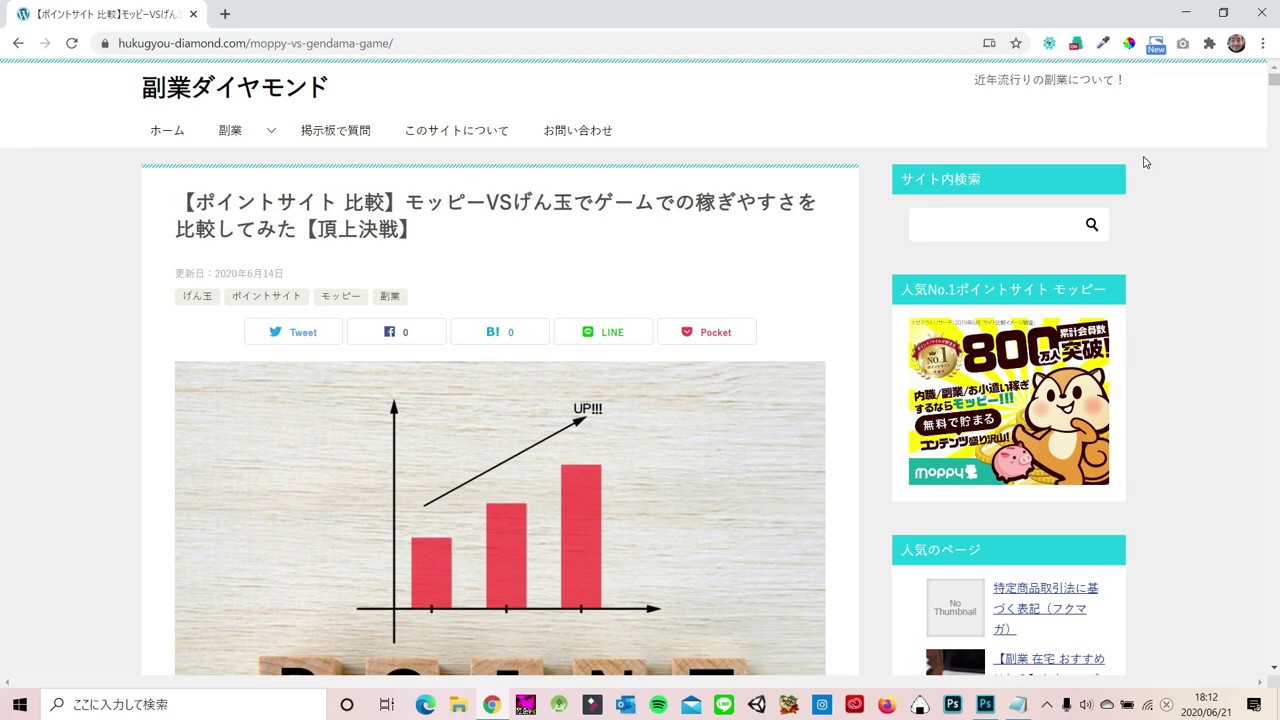
Task: Go back using the browser back arrow
Action: coord(18,43)
